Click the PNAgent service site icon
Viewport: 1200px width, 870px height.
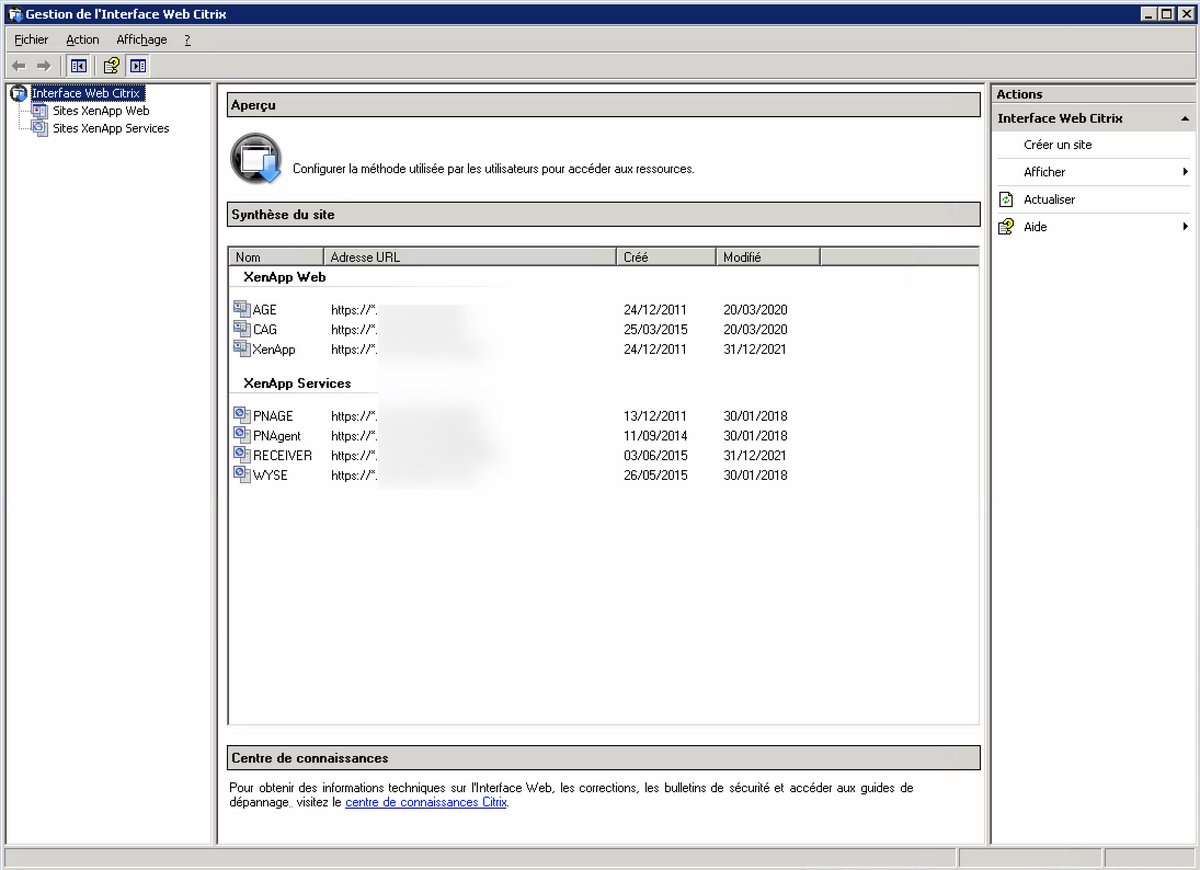point(241,435)
